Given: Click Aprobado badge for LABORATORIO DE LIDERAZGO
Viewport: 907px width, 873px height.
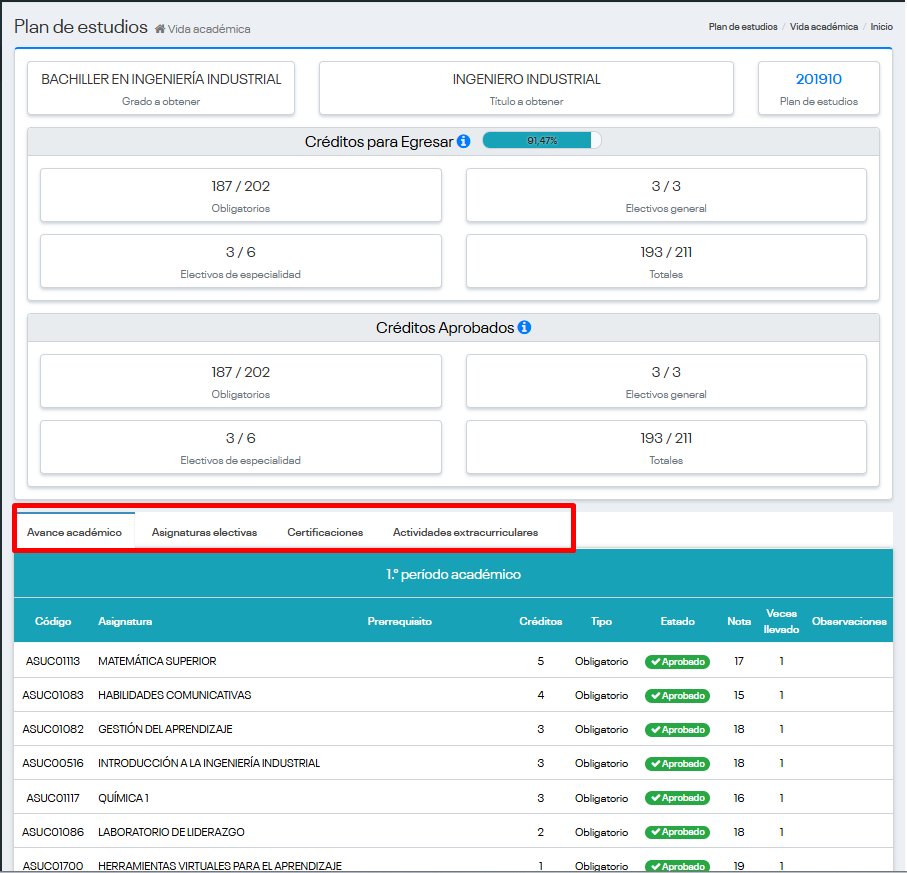Looking at the screenshot, I should 677,832.
